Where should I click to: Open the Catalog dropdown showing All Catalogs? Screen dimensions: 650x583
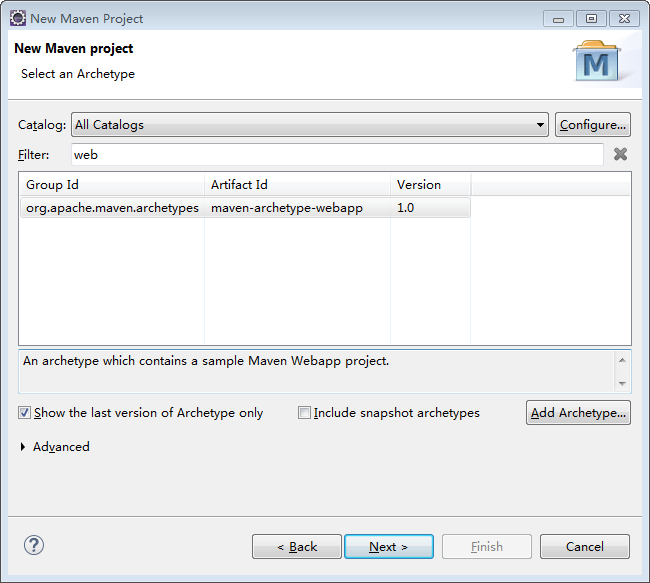(x=310, y=124)
